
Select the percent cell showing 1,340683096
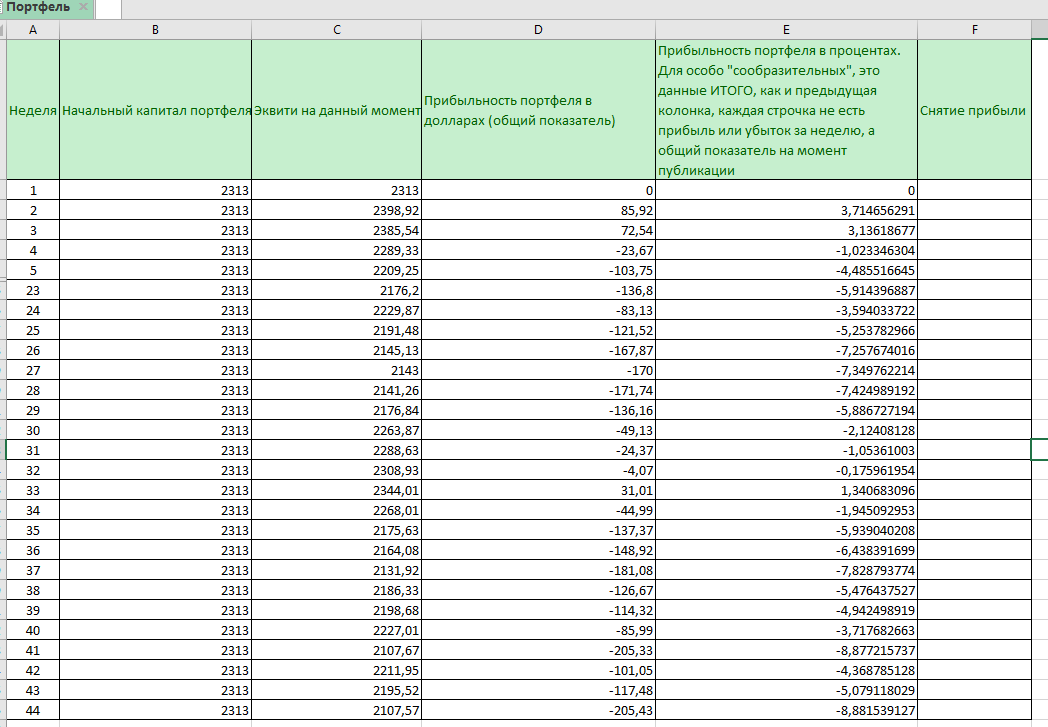tap(786, 490)
